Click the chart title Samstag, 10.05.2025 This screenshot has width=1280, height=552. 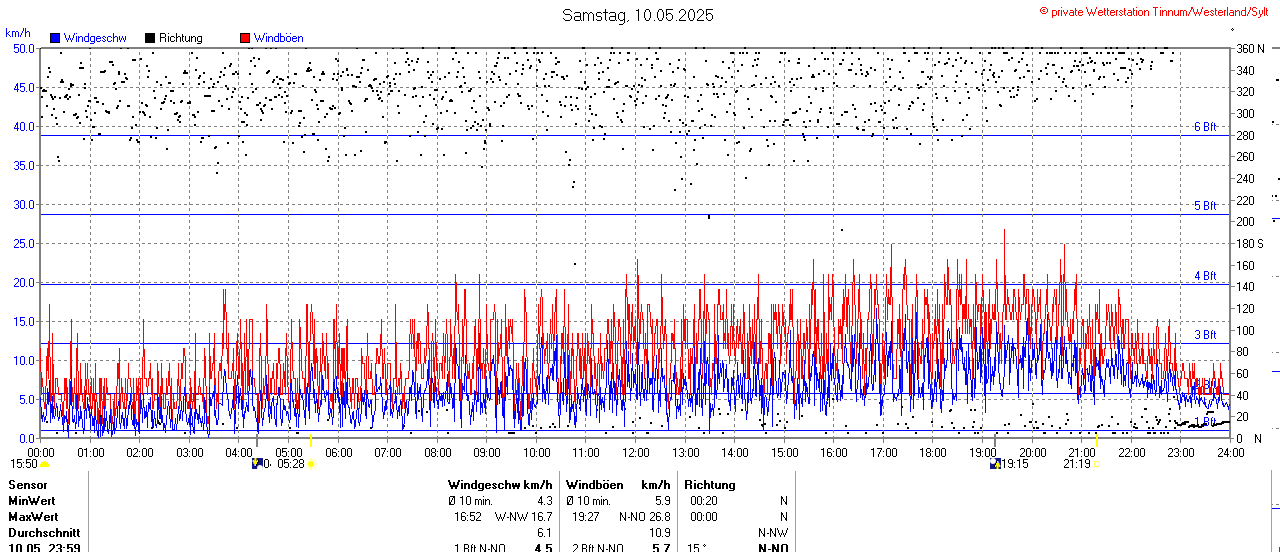point(638,15)
